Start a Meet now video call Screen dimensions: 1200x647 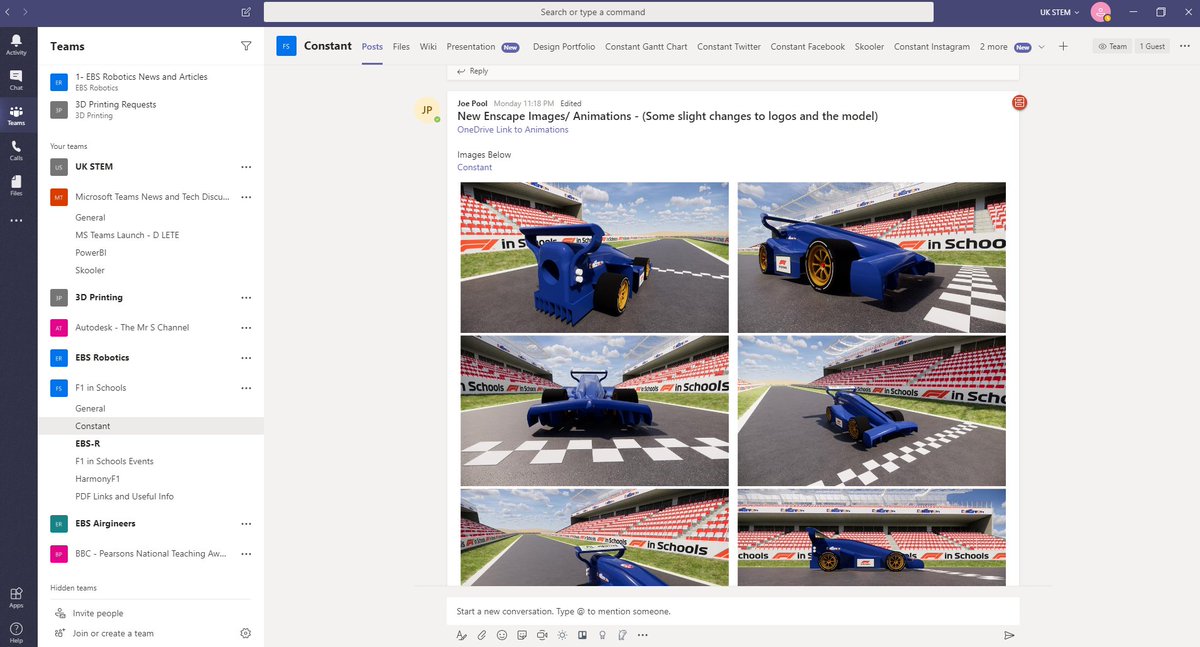pyautogui.click(x=542, y=635)
